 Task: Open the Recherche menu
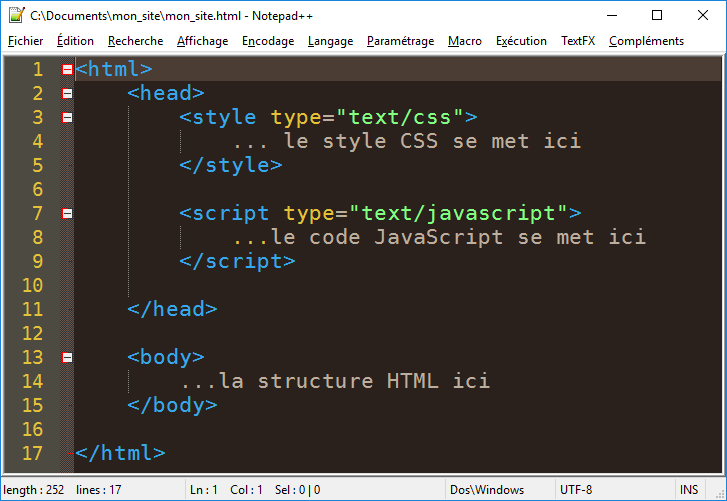tap(135, 41)
